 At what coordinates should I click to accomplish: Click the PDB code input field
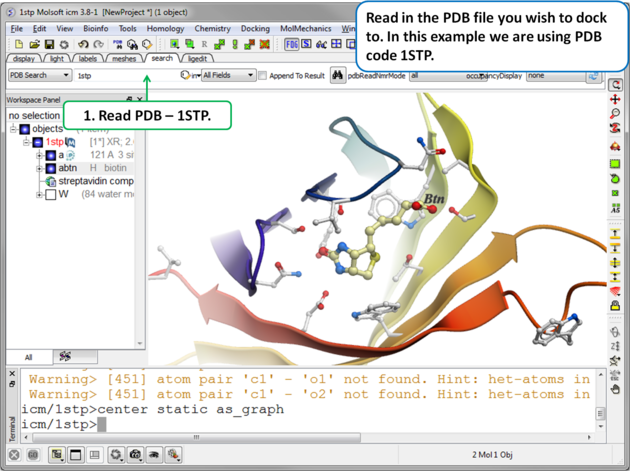[125, 75]
